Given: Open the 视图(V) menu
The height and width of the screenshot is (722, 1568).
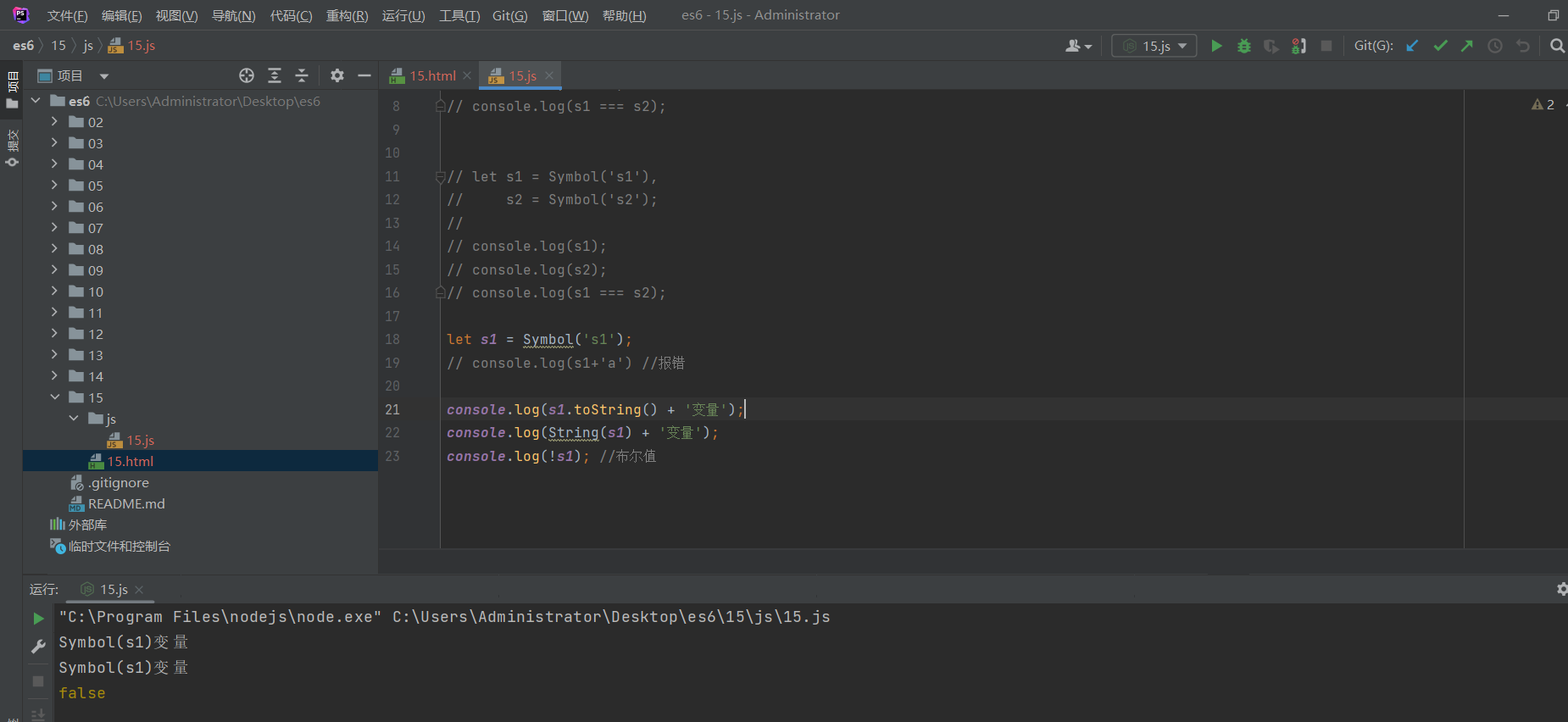Looking at the screenshot, I should point(176,16).
